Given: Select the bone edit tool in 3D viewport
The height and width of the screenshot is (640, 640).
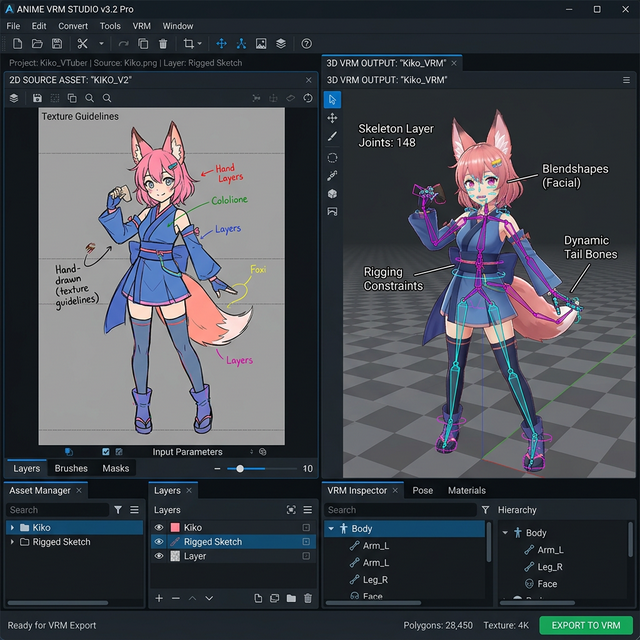Looking at the screenshot, I should pos(332,176).
